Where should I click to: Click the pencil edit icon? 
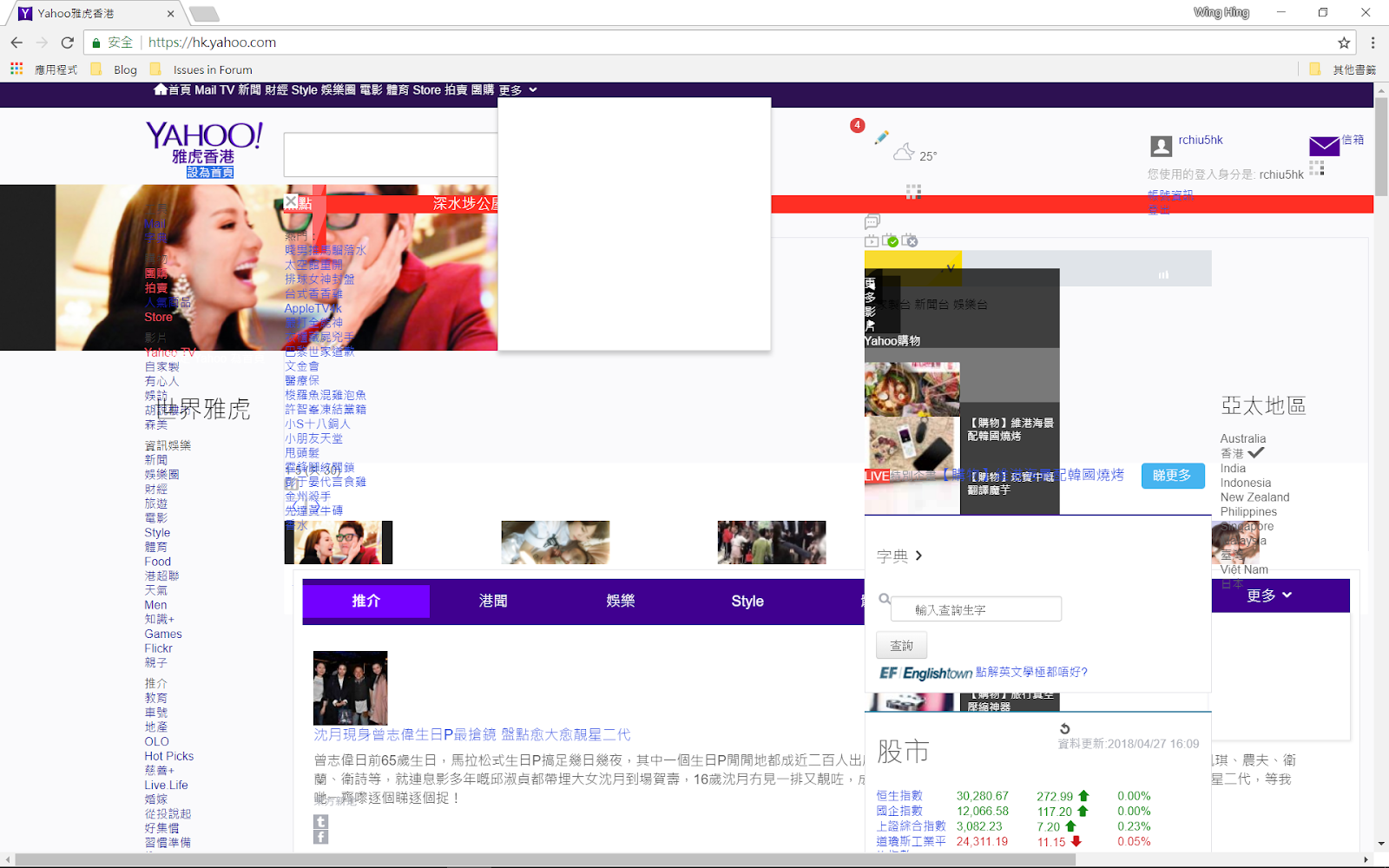pos(881,137)
